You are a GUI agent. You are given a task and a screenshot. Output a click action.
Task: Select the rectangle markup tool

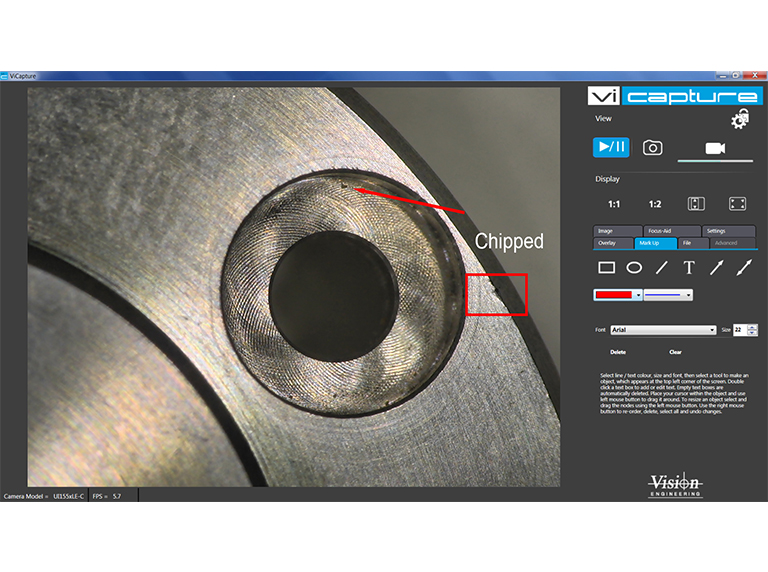606,268
